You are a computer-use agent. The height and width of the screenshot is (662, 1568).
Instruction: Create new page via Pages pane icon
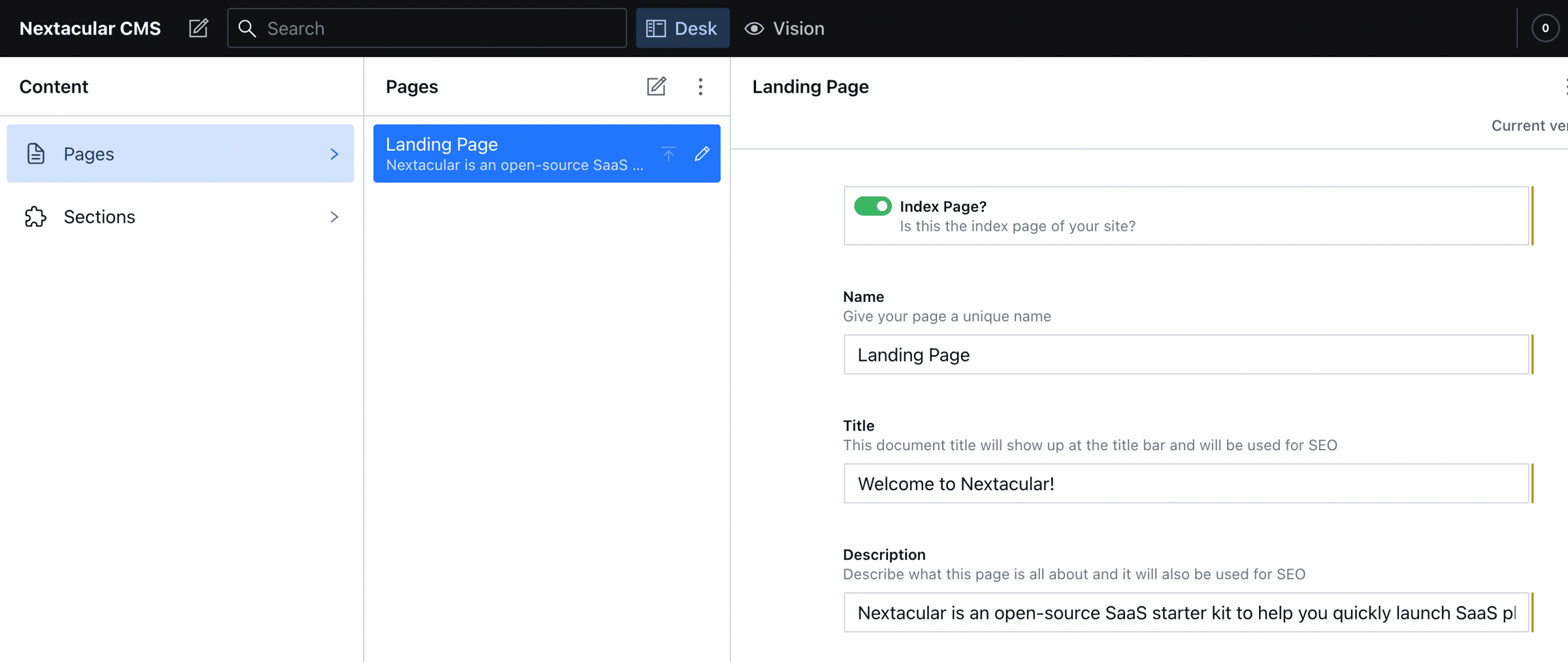pyautogui.click(x=656, y=86)
